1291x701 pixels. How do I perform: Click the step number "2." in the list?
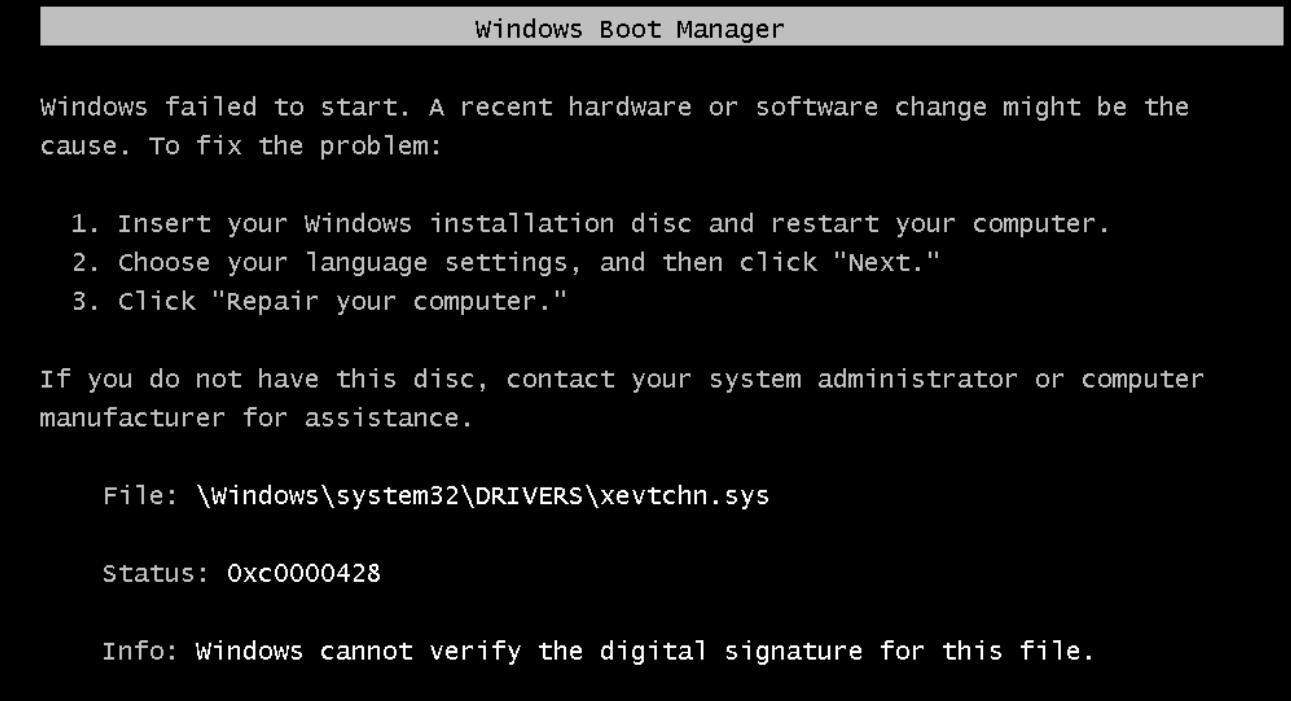(85, 264)
